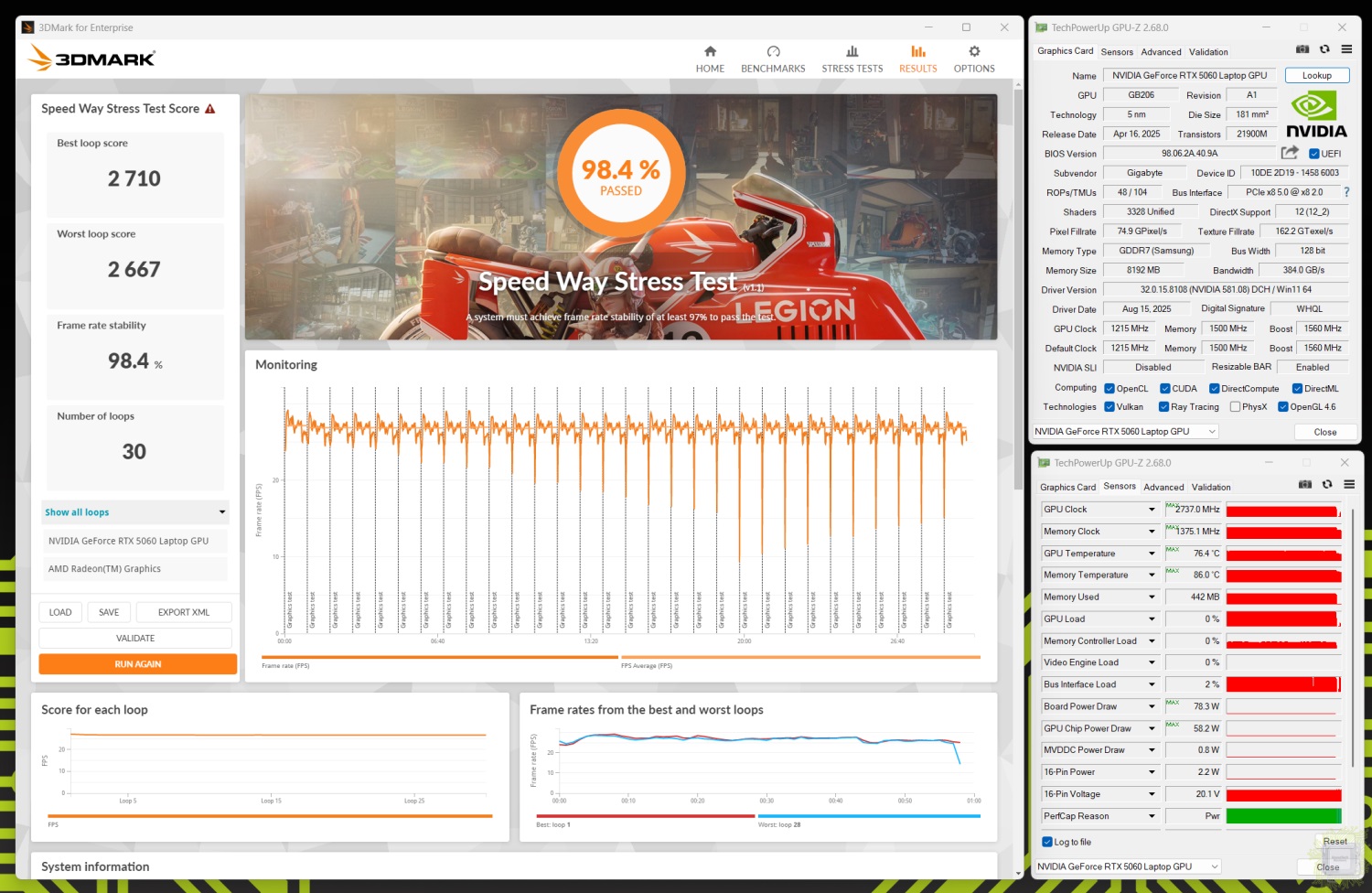The height and width of the screenshot is (893, 1372).
Task: Open the Benchmarks gauge icon
Action: click(773, 51)
